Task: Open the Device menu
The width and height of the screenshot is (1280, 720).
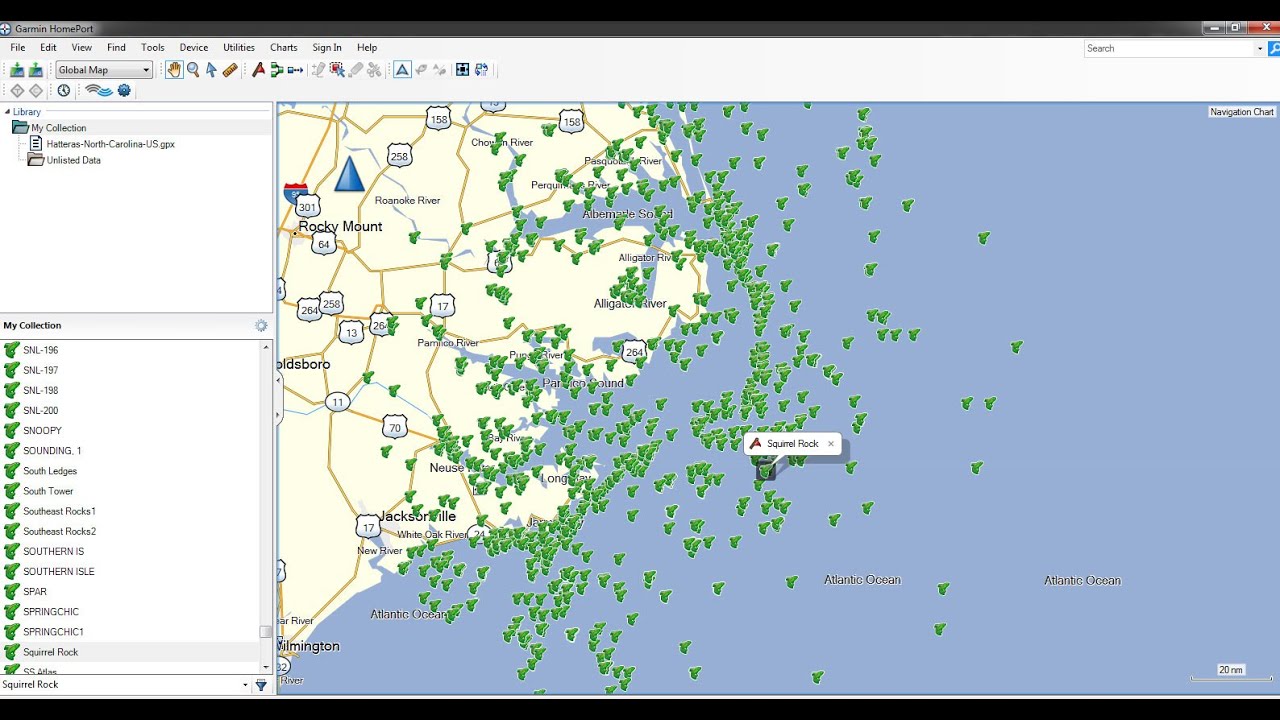Action: pos(194,47)
